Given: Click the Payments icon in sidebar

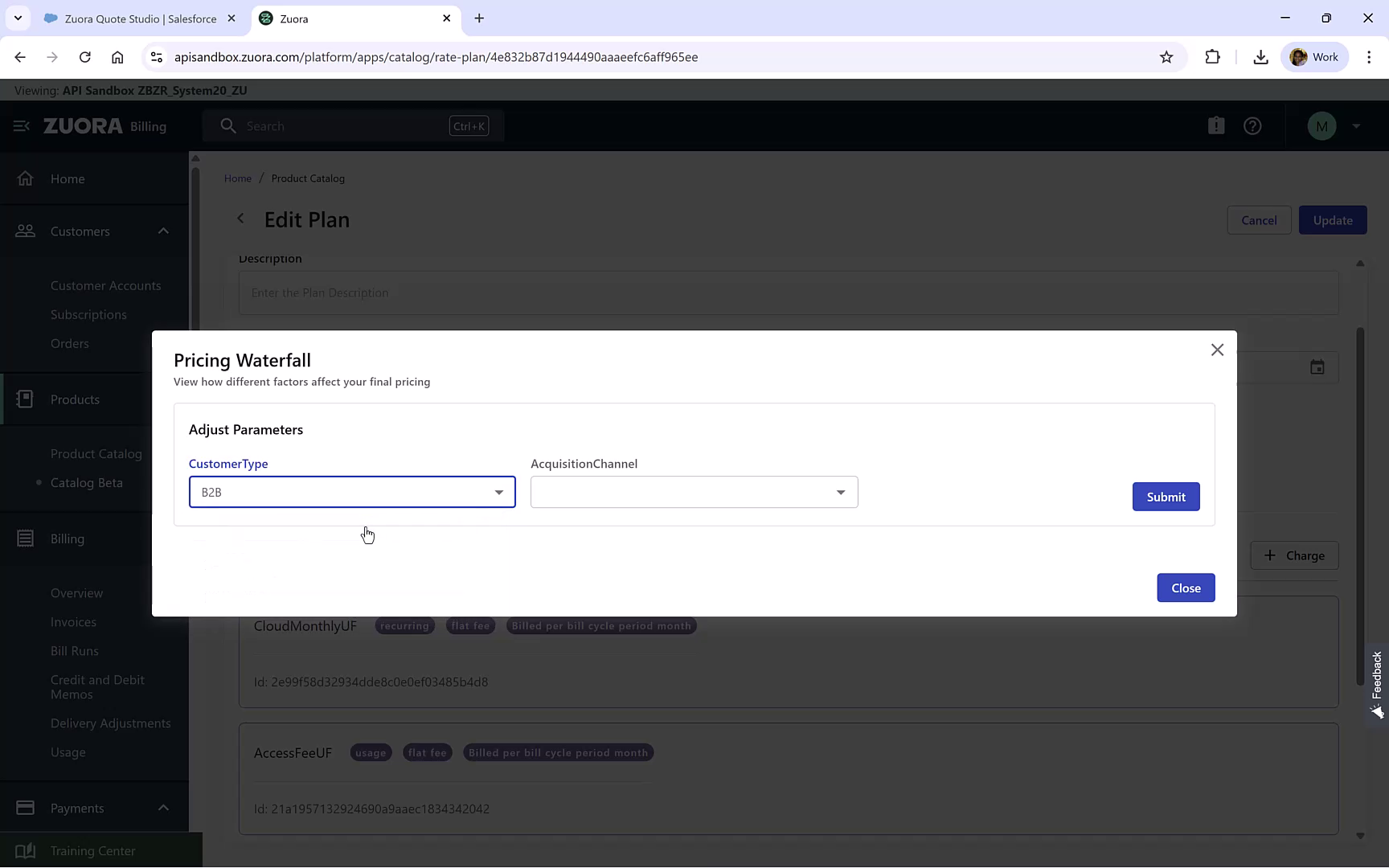Looking at the screenshot, I should (25, 808).
